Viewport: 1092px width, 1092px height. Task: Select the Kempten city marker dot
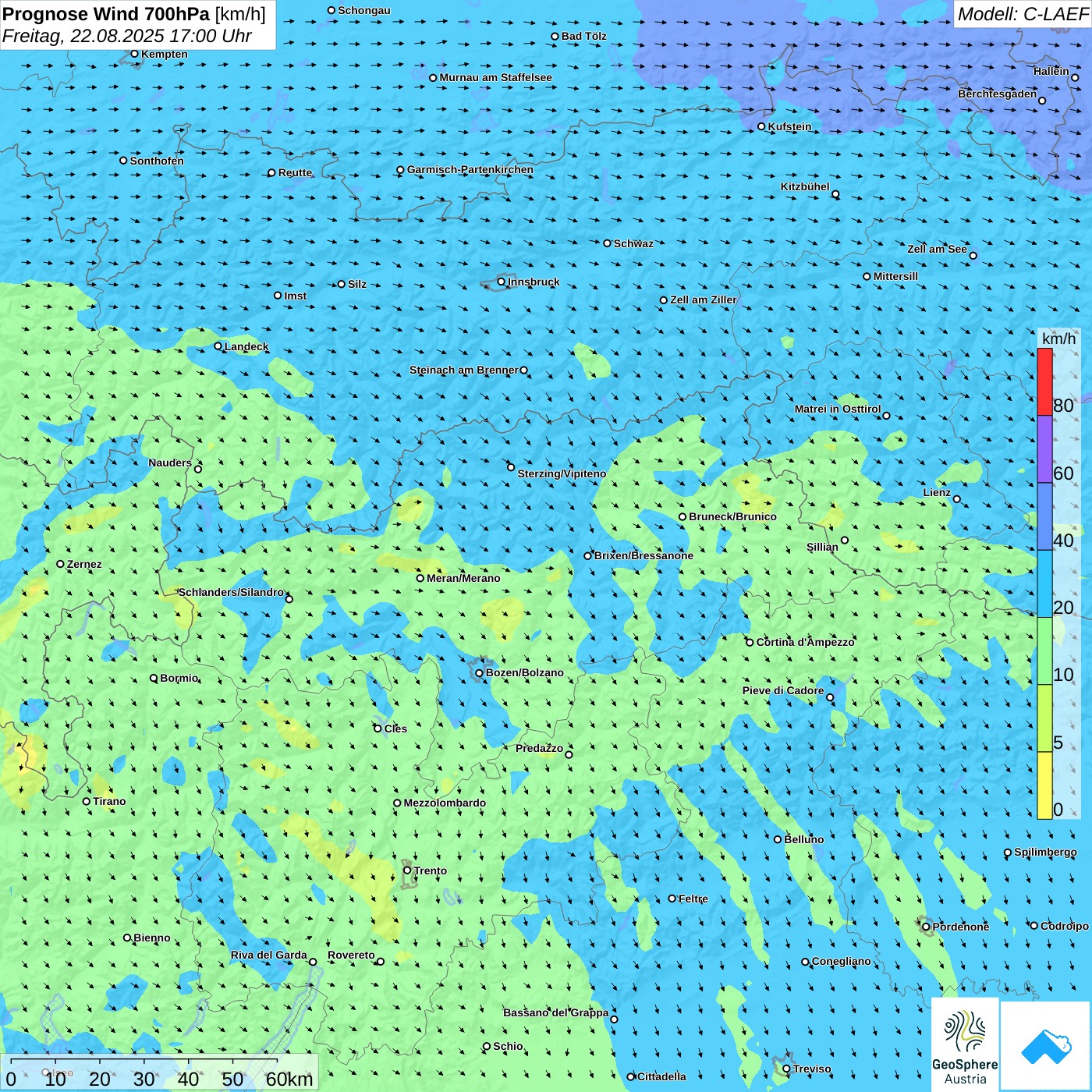click(x=134, y=54)
